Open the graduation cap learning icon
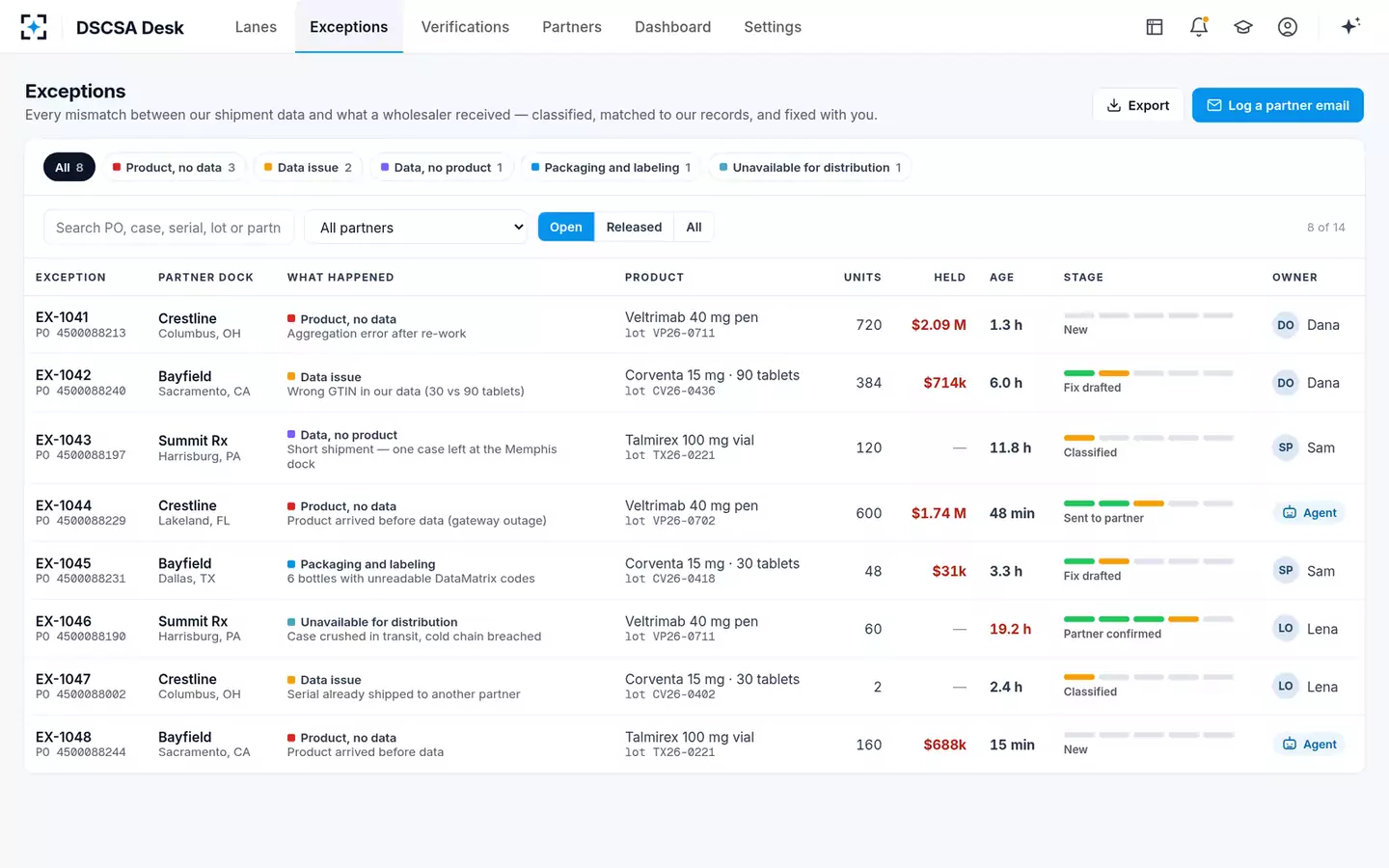Viewport: 1389px width, 868px height. click(x=1243, y=27)
